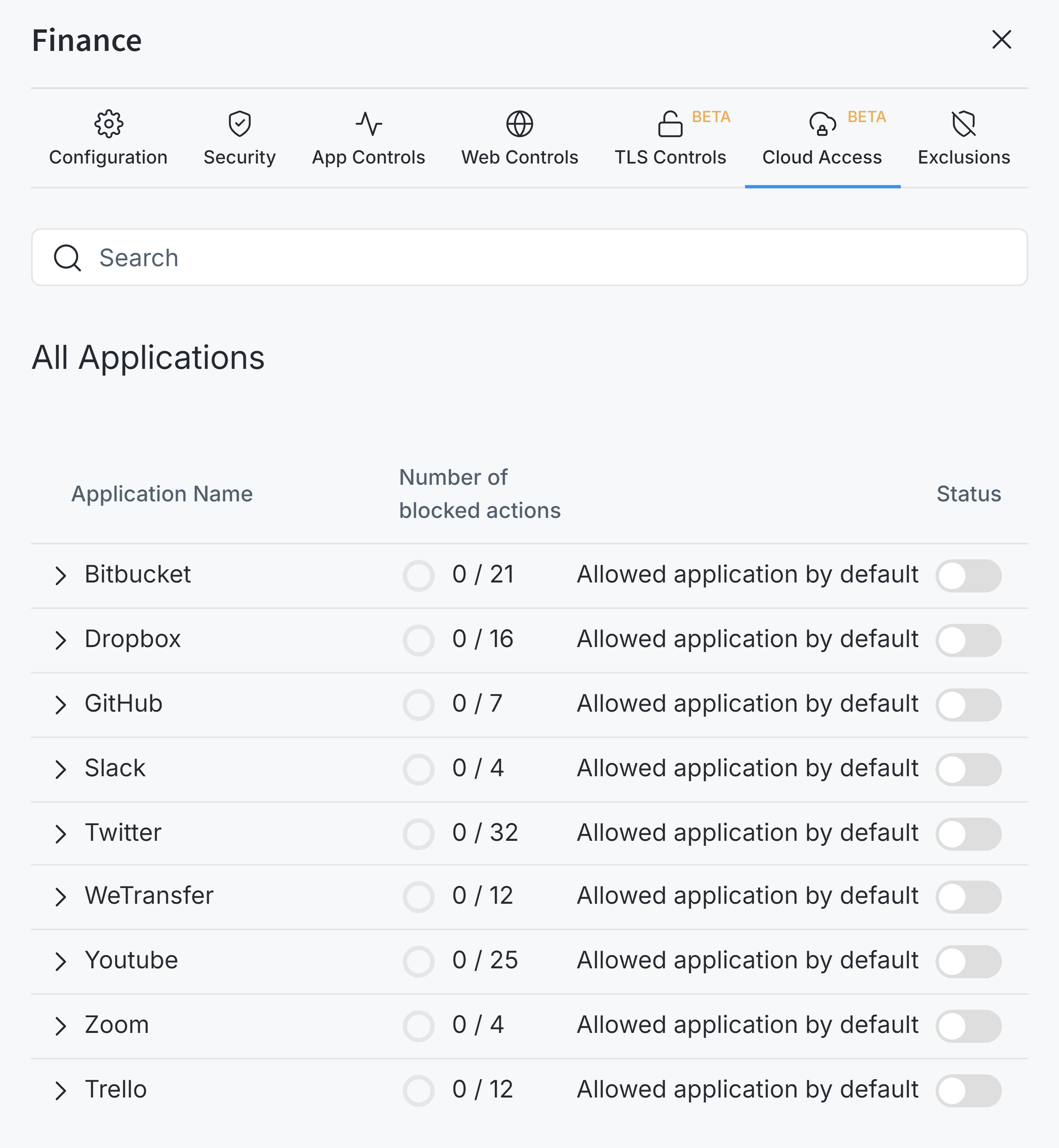Viewport: 1059px width, 1148px height.
Task: Close the Finance panel
Action: click(x=1002, y=39)
